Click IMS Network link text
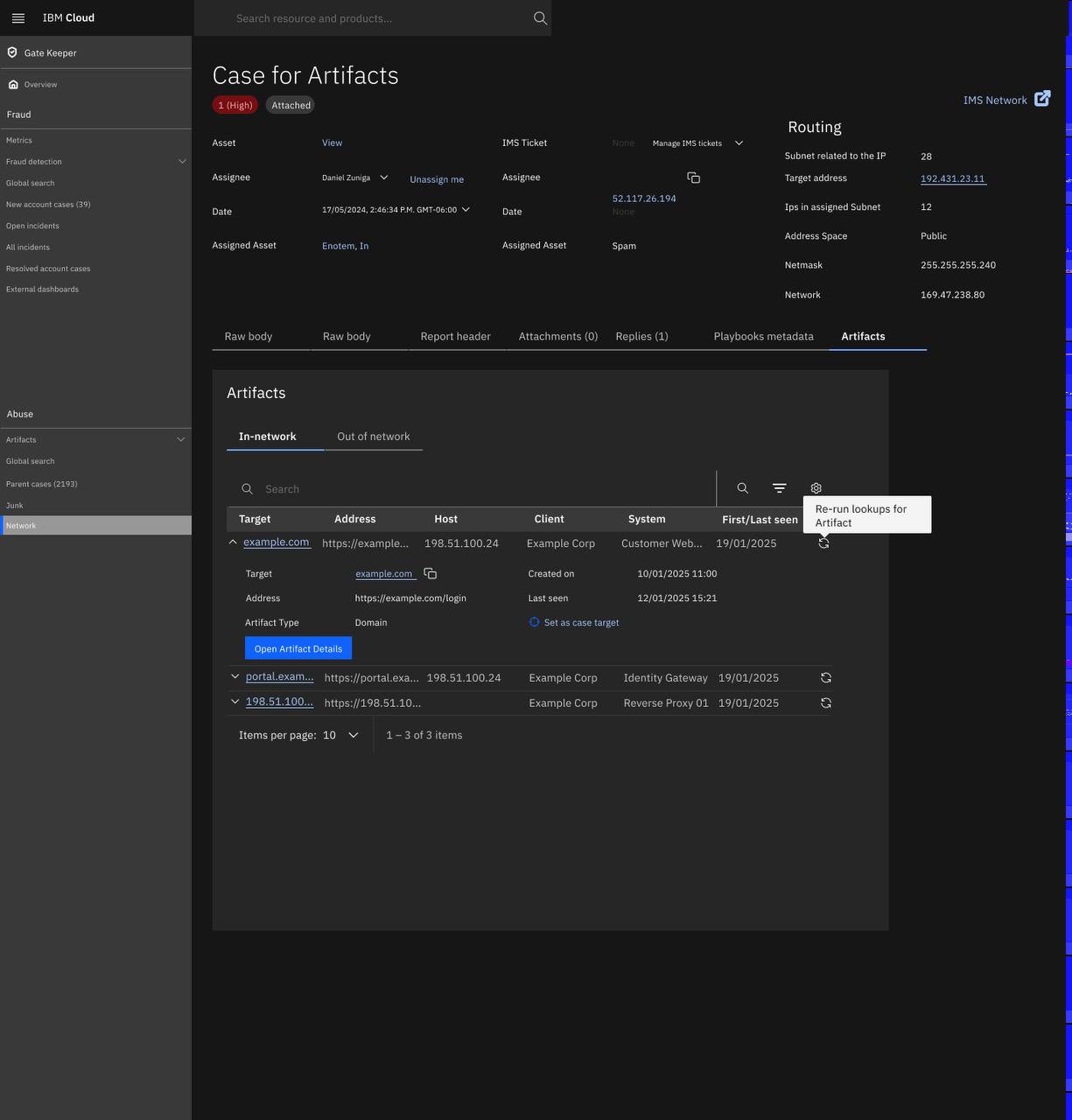 click(x=995, y=100)
